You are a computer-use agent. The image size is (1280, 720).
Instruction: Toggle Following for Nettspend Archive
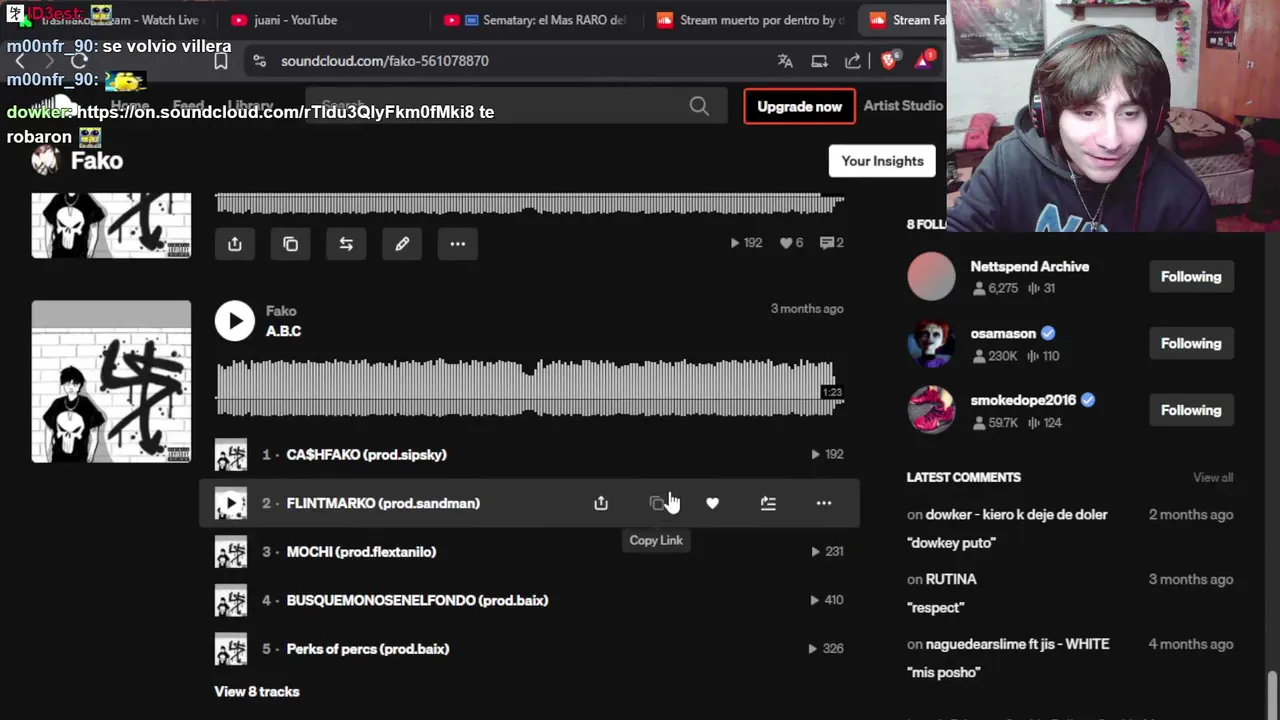click(1191, 277)
